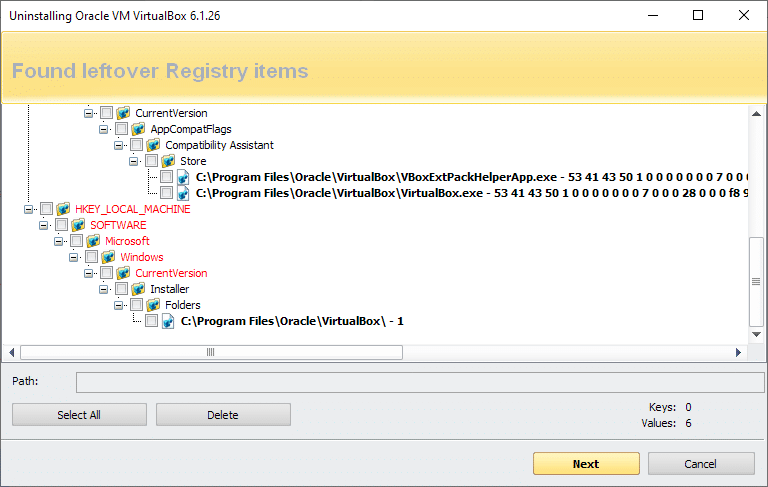Image resolution: width=768 pixels, height=487 pixels.
Task: Click the key icon next to Store
Action: pos(168,161)
